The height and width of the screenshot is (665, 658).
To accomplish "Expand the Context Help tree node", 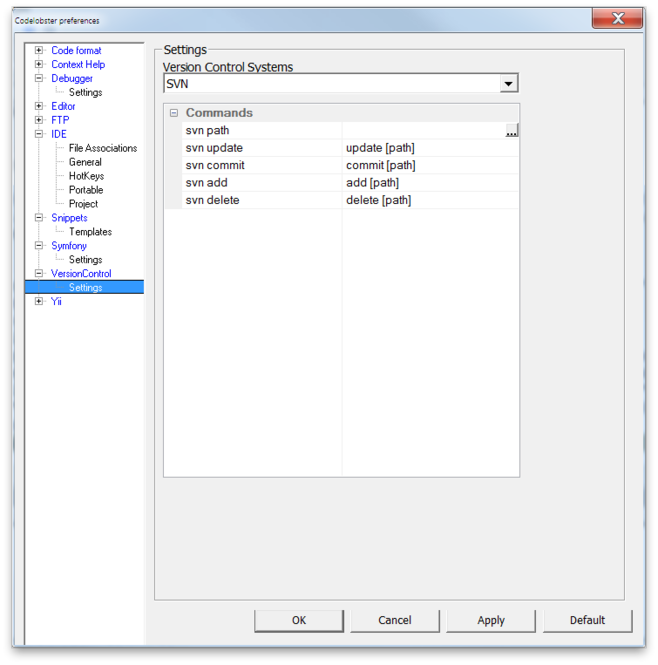I will (39, 64).
